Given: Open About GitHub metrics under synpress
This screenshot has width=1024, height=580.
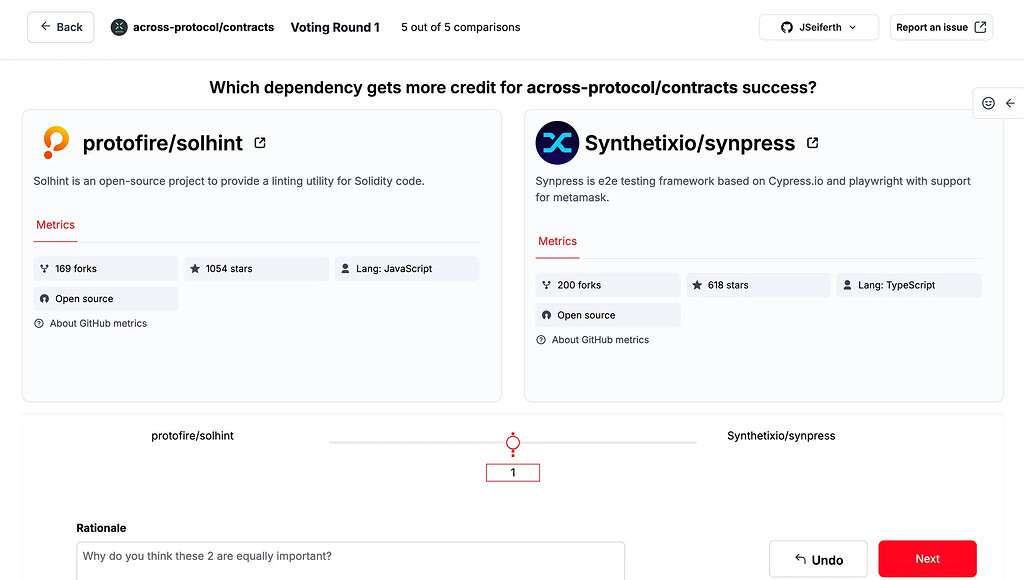Looking at the screenshot, I should pyautogui.click(x=600, y=340).
